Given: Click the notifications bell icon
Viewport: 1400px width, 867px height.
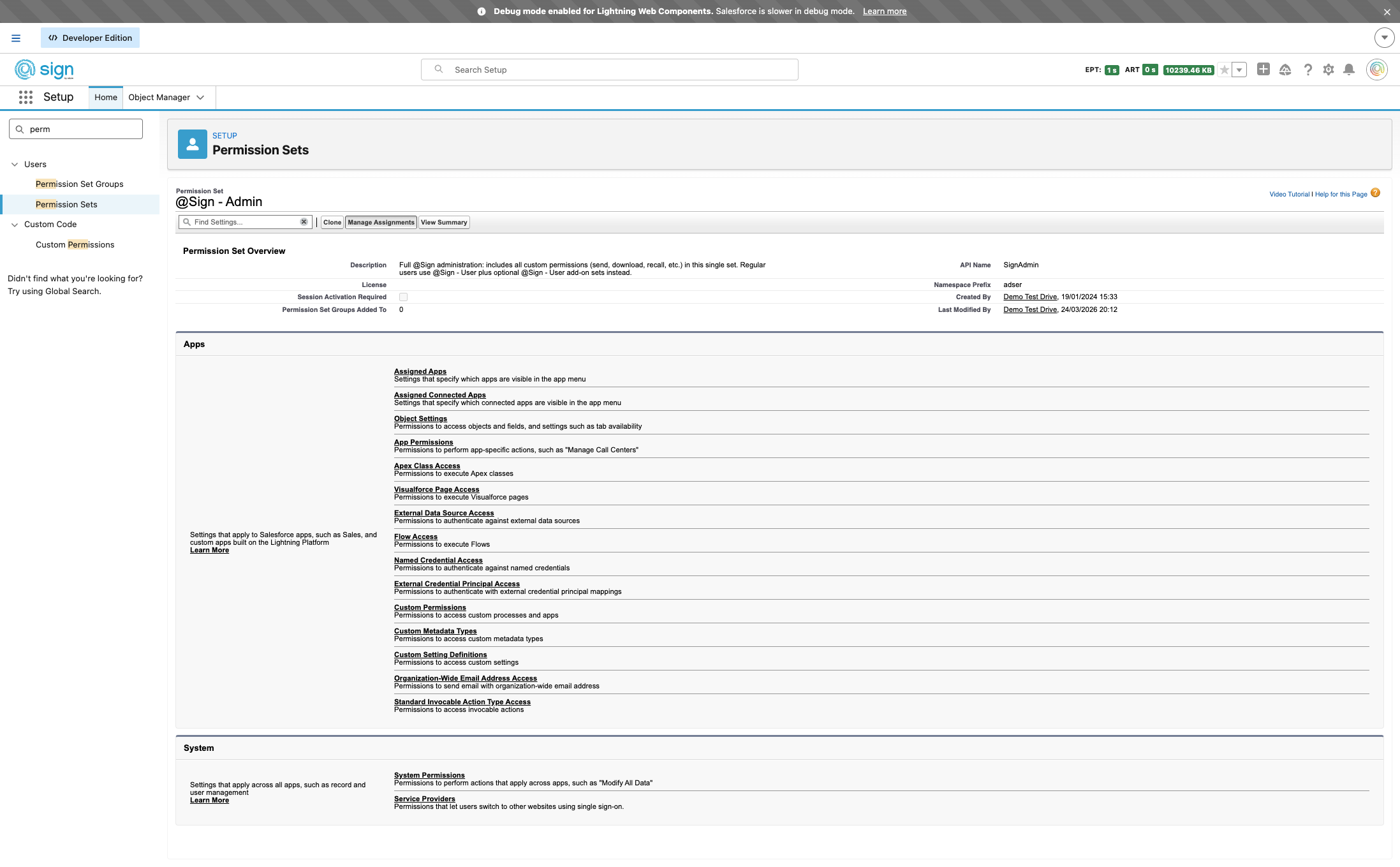Looking at the screenshot, I should (x=1348, y=70).
